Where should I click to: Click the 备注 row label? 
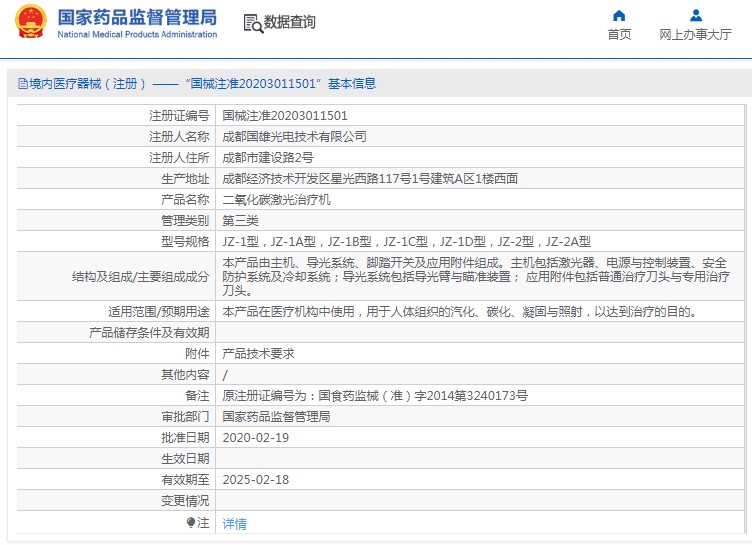pyautogui.click(x=197, y=396)
